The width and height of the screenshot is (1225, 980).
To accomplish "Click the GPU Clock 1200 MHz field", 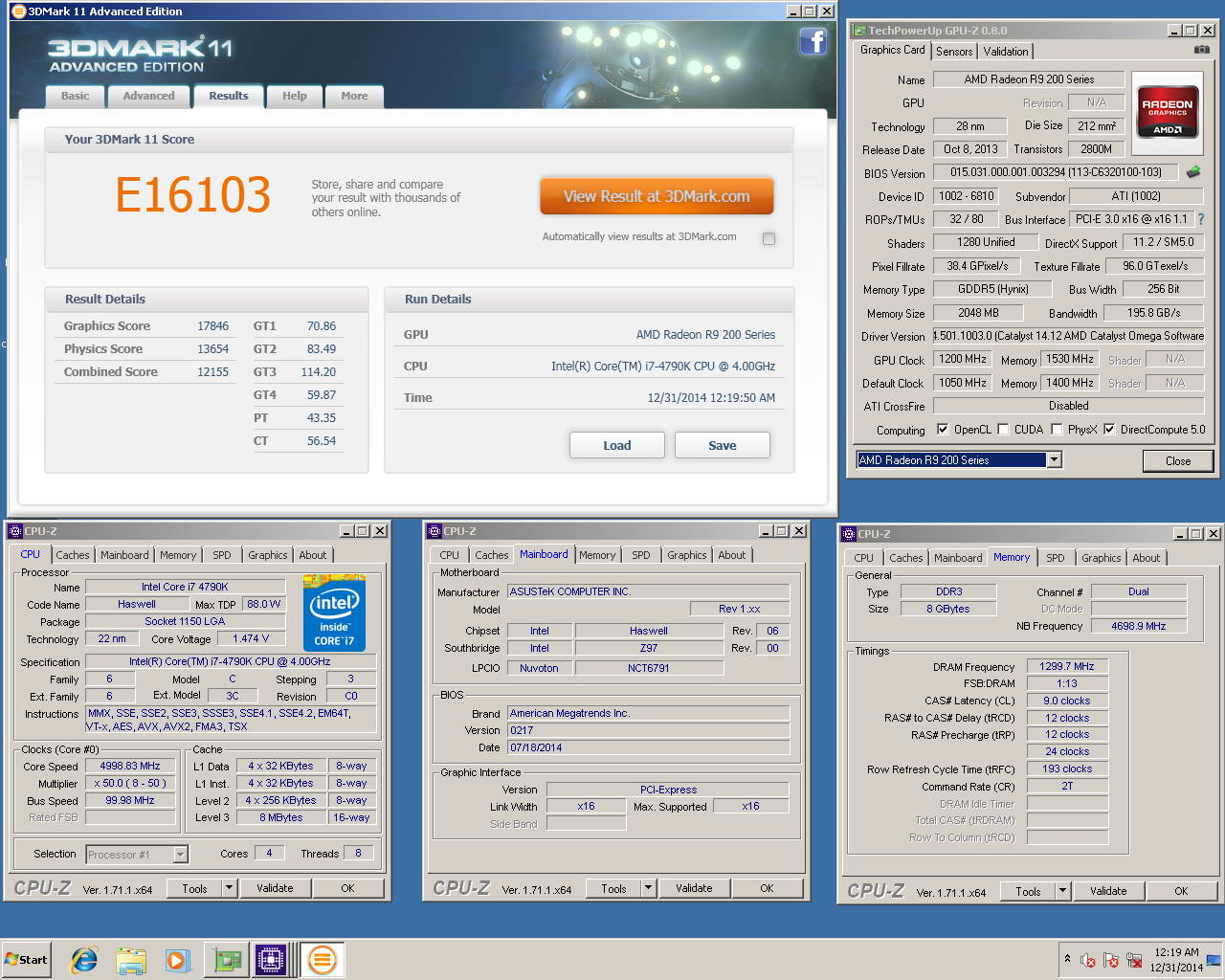I will pyautogui.click(x=963, y=359).
